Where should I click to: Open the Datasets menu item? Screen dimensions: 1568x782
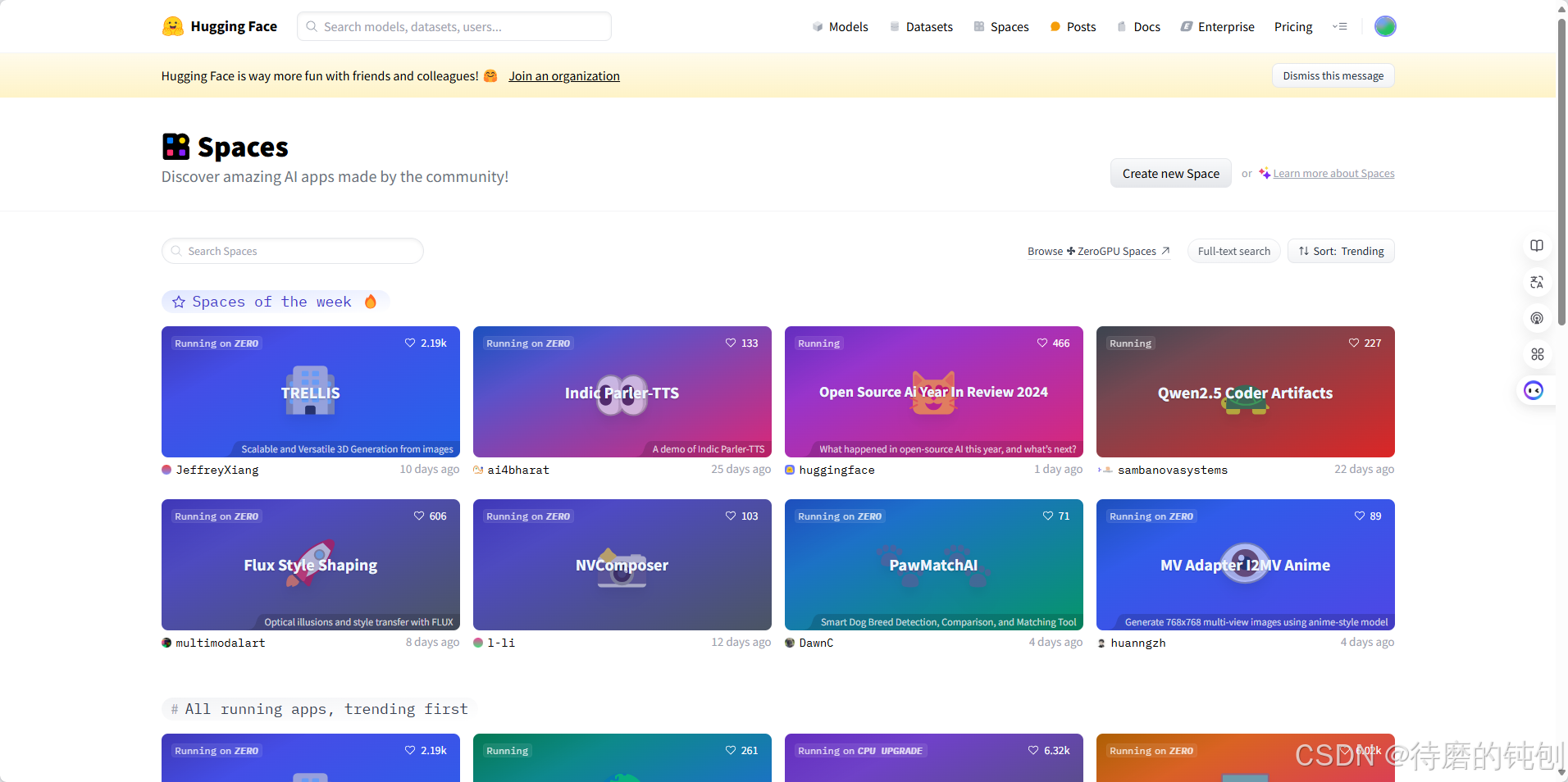921,27
